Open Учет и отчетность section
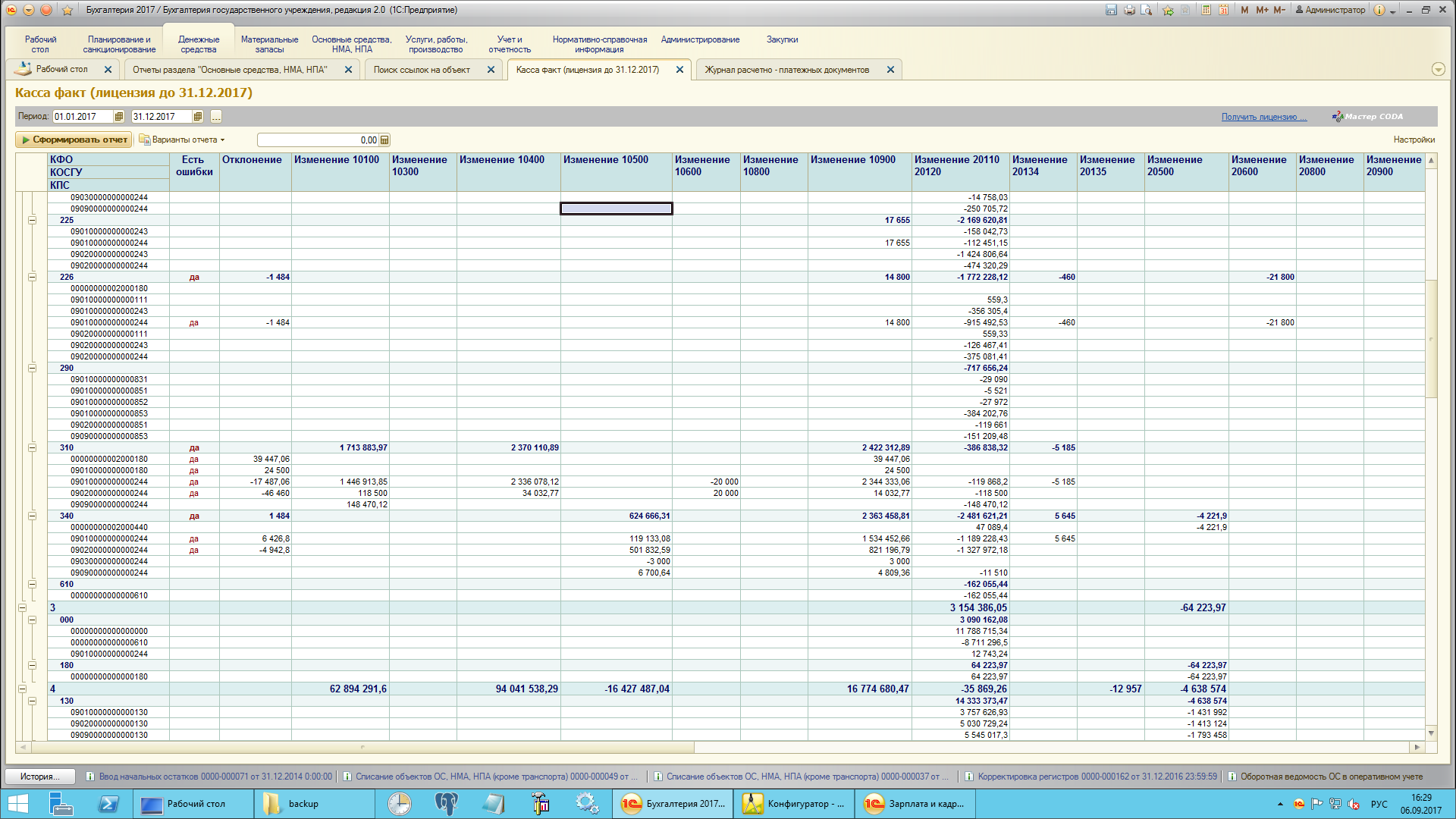Screen dimensions: 1456x819 click(510, 45)
